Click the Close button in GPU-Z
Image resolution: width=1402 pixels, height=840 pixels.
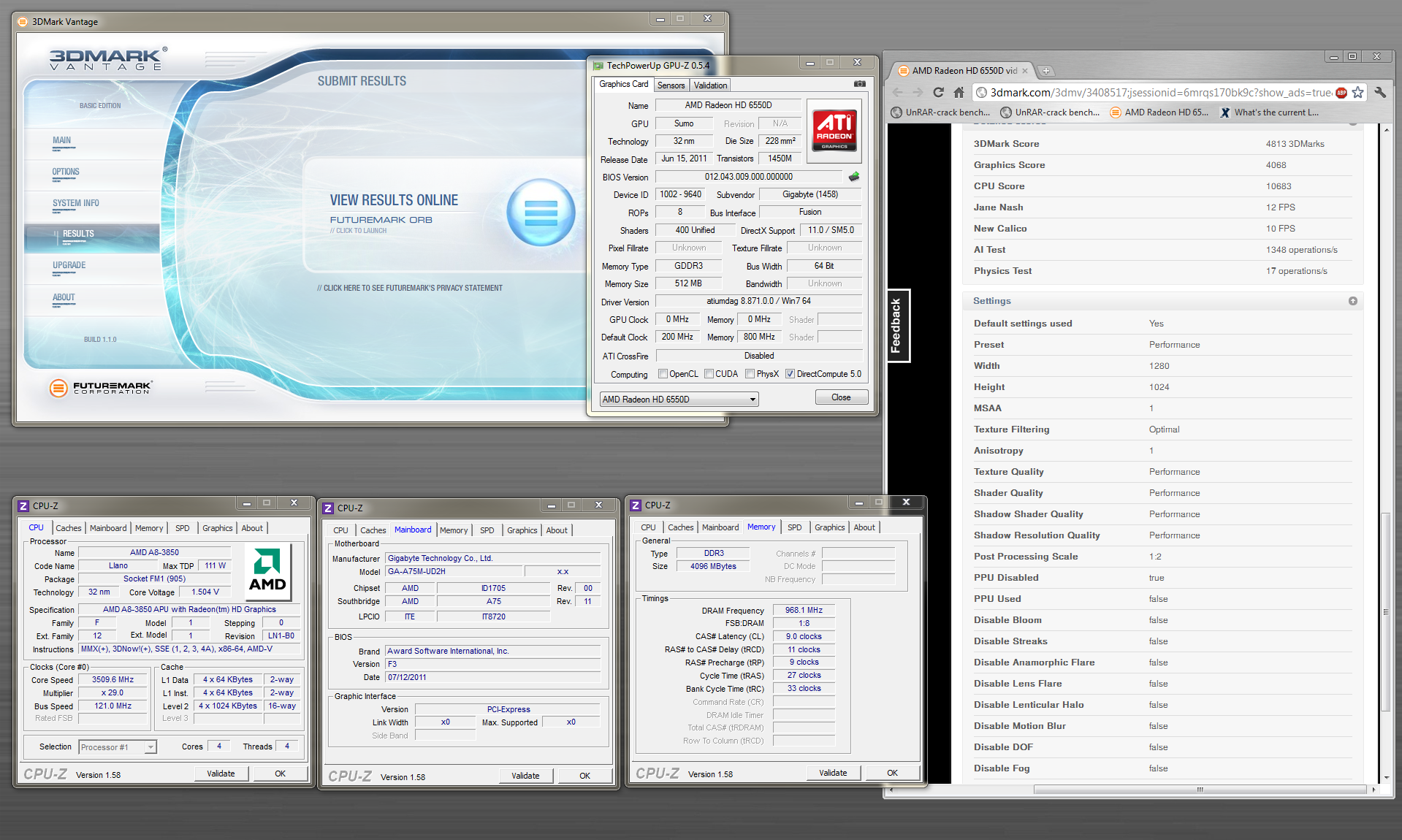click(x=842, y=397)
